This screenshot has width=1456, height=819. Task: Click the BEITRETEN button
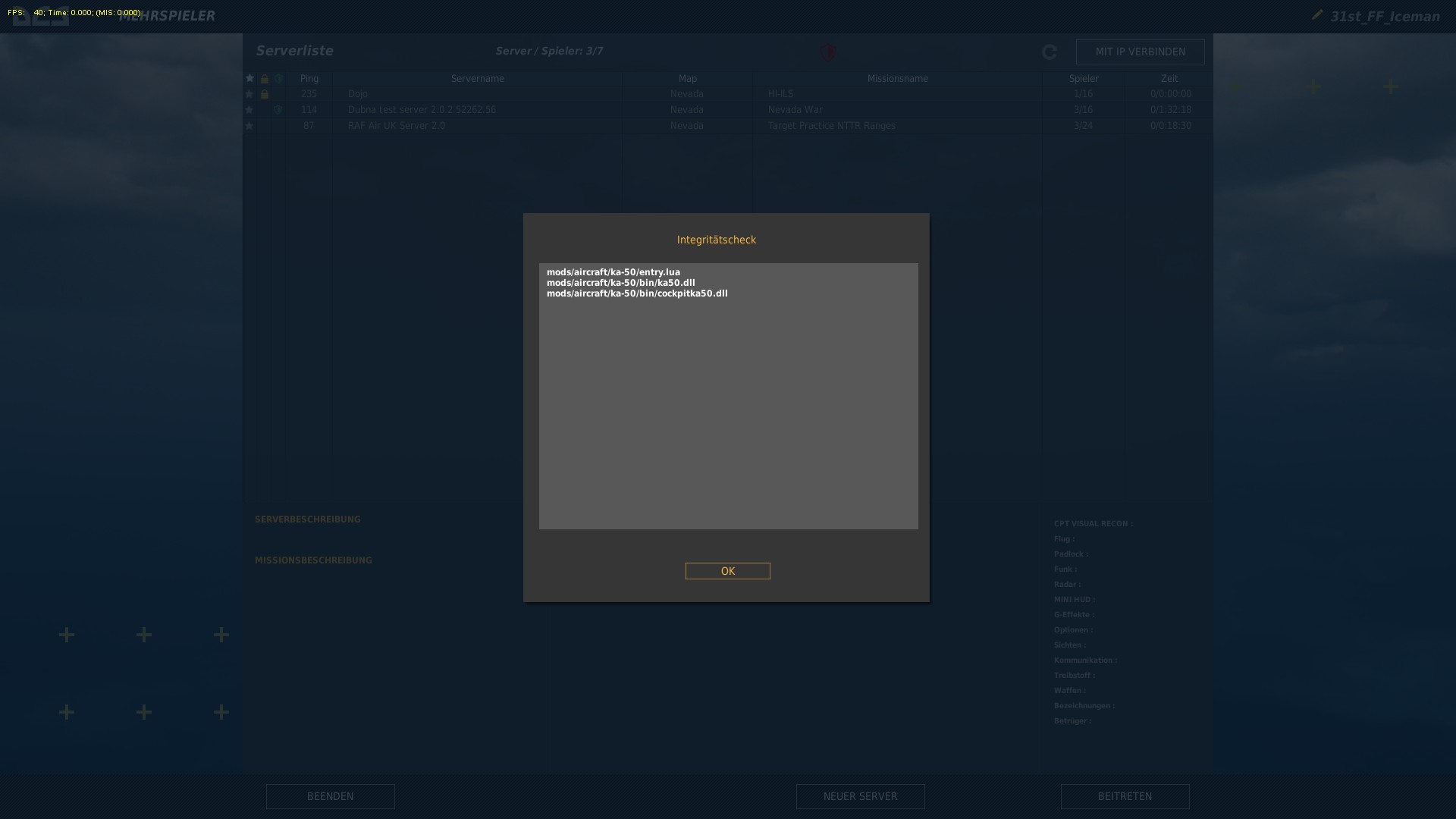pyautogui.click(x=1125, y=796)
